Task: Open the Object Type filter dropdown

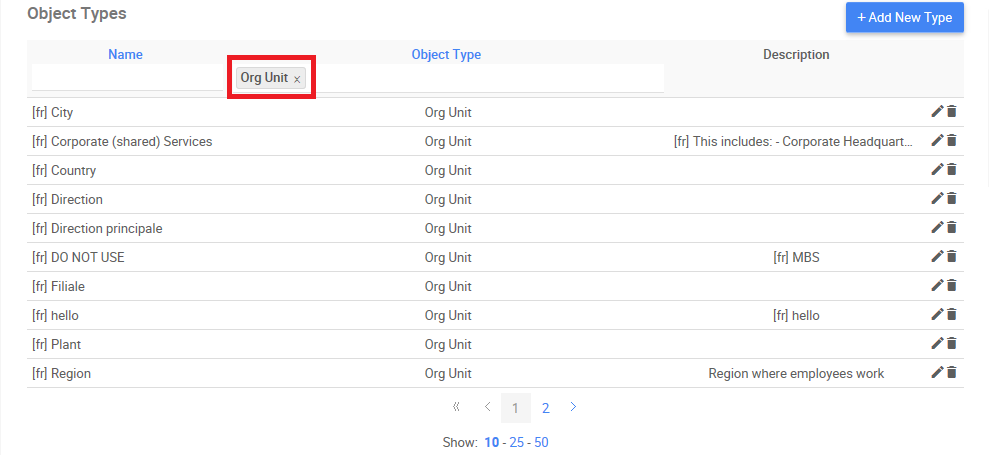Action: click(x=480, y=78)
